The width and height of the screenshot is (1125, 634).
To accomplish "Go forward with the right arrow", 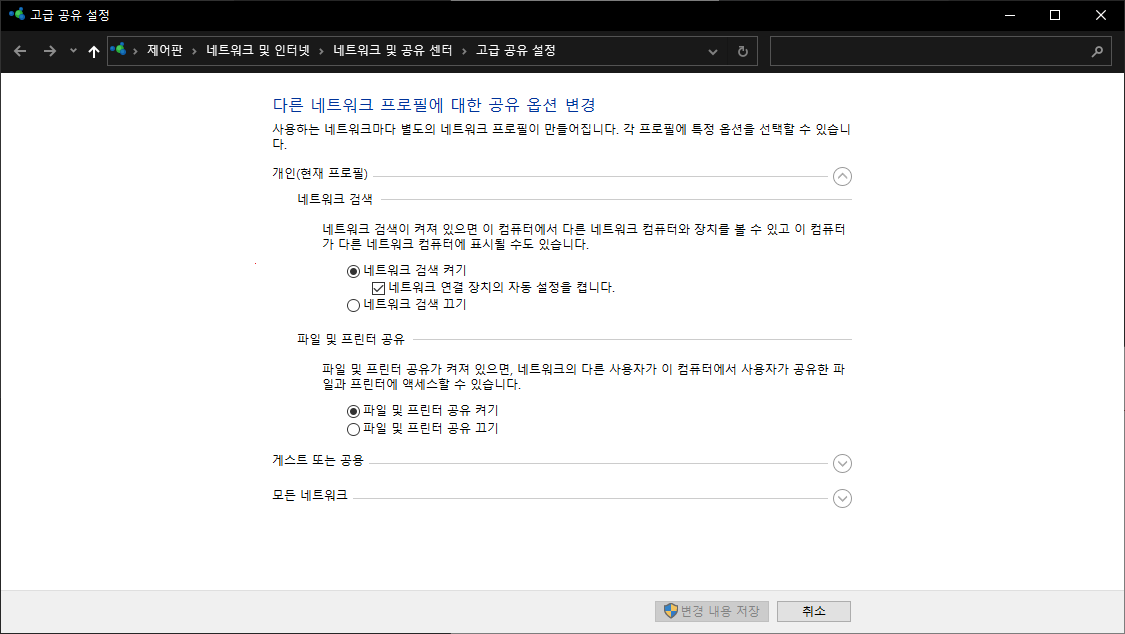I will click(50, 51).
